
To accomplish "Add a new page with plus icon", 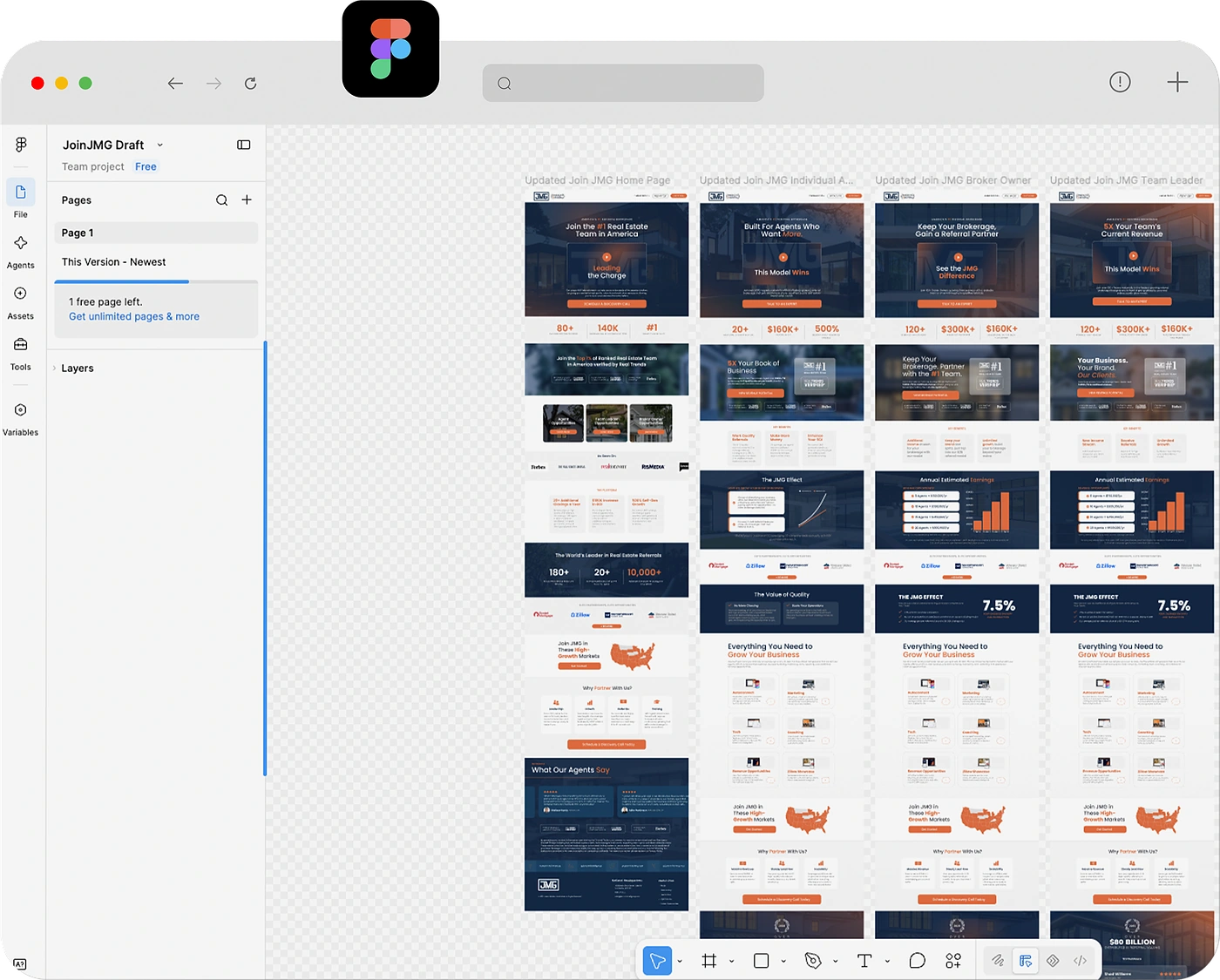I will pos(247,199).
